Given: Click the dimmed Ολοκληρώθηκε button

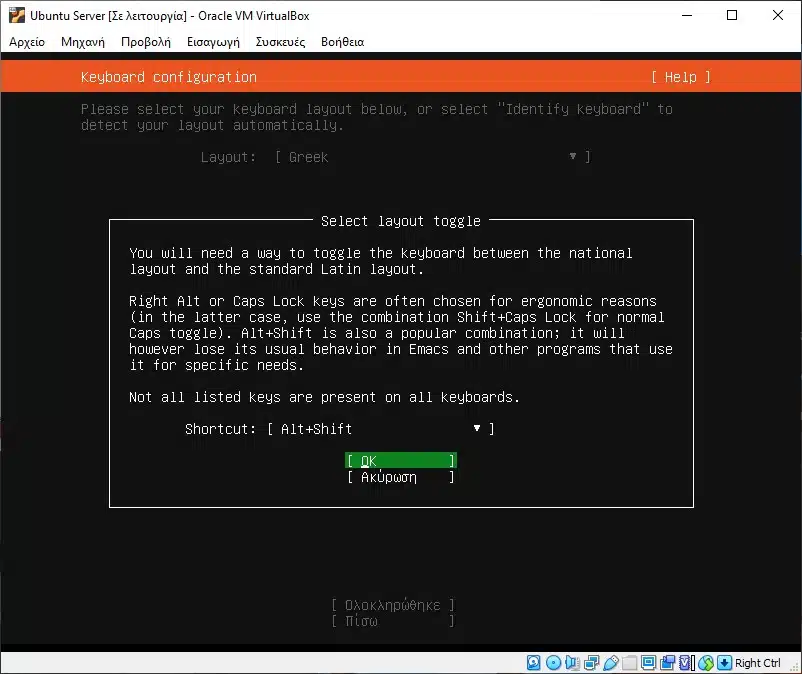Looking at the screenshot, I should click(393, 605).
